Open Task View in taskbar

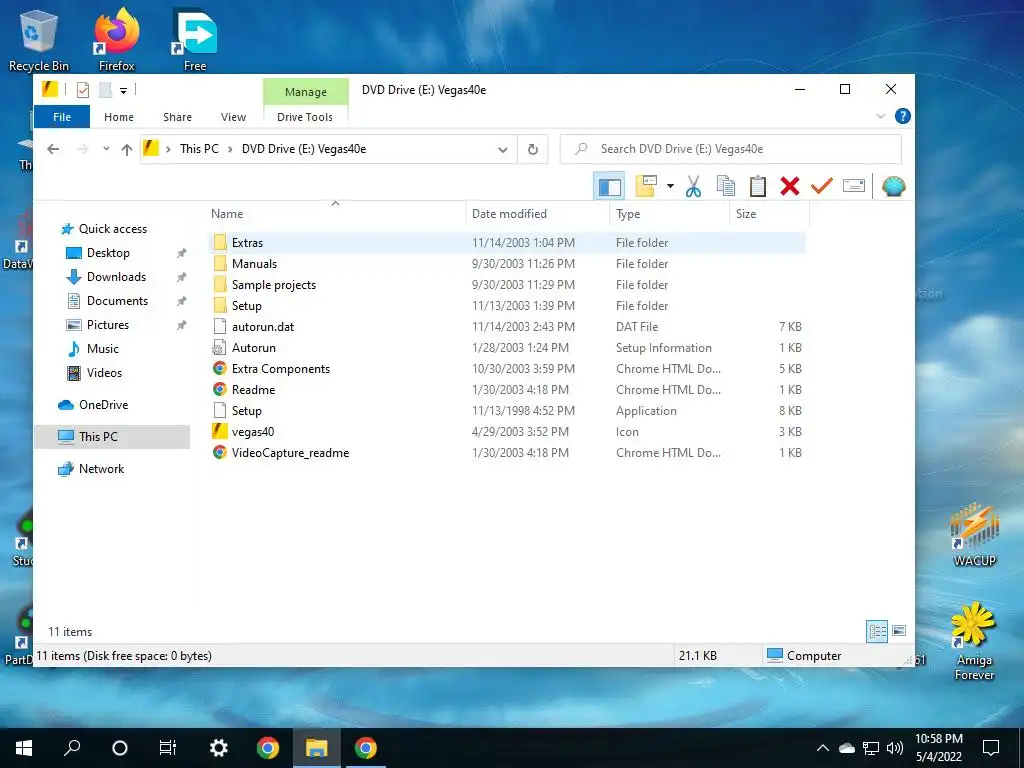[168, 748]
